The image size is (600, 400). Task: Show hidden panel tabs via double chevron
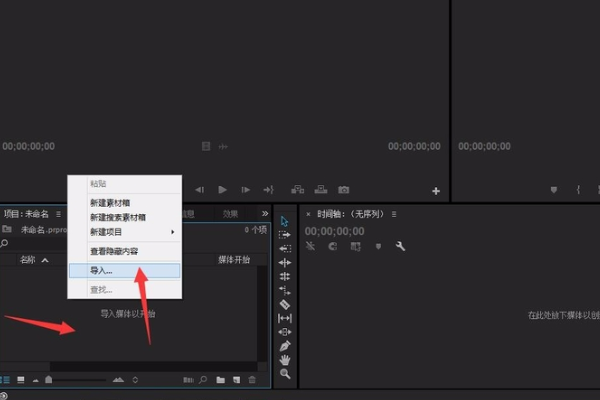click(x=265, y=214)
